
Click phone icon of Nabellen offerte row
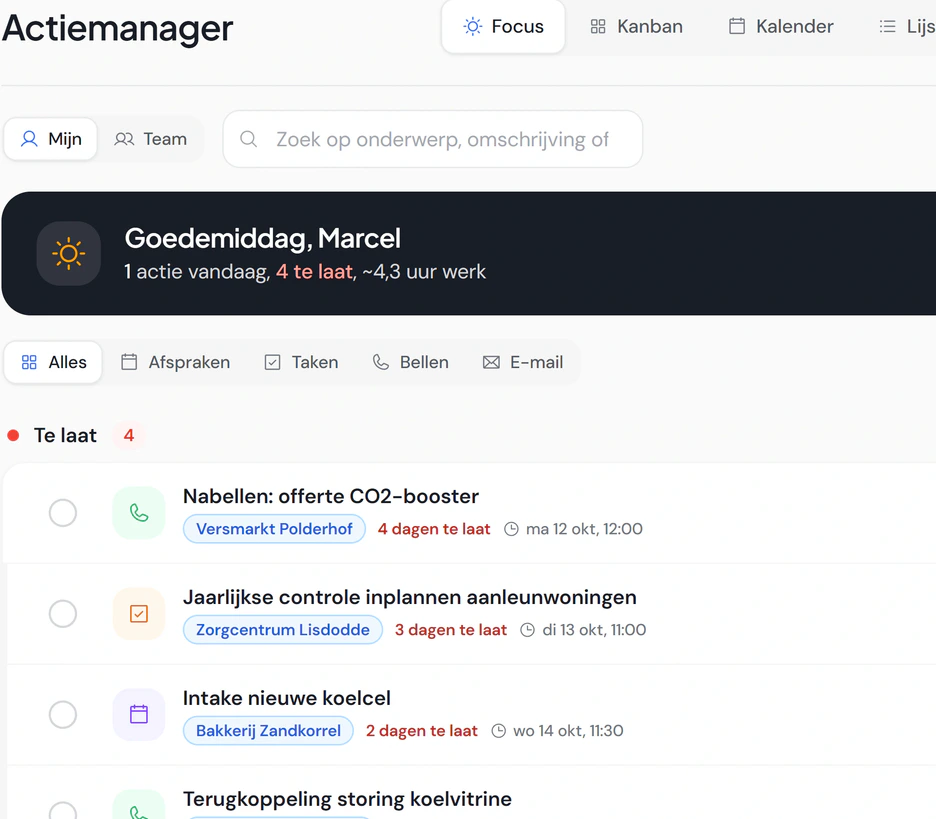[139, 513]
